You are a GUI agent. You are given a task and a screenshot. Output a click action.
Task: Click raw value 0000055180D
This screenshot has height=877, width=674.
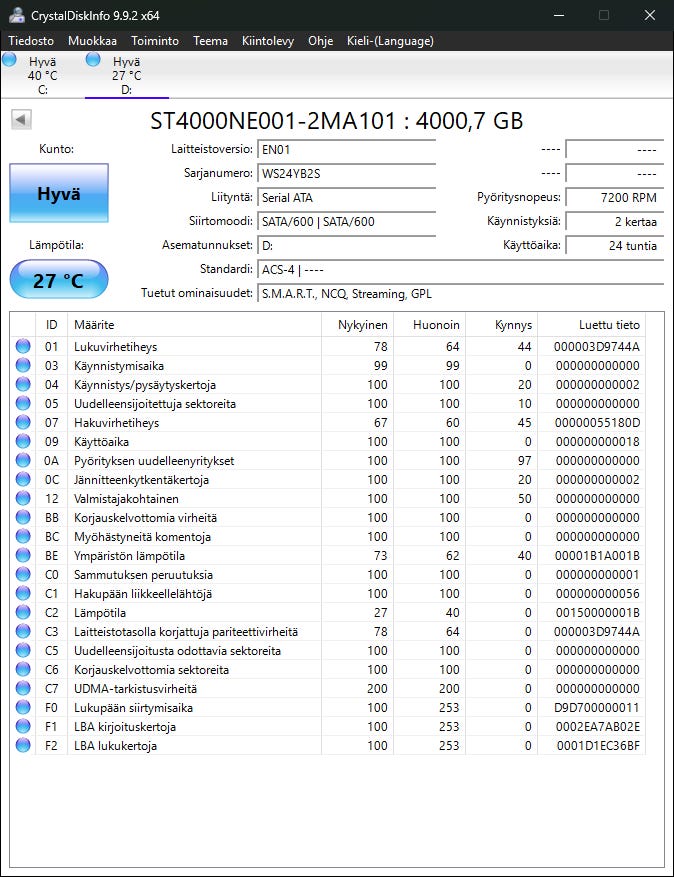pos(597,423)
